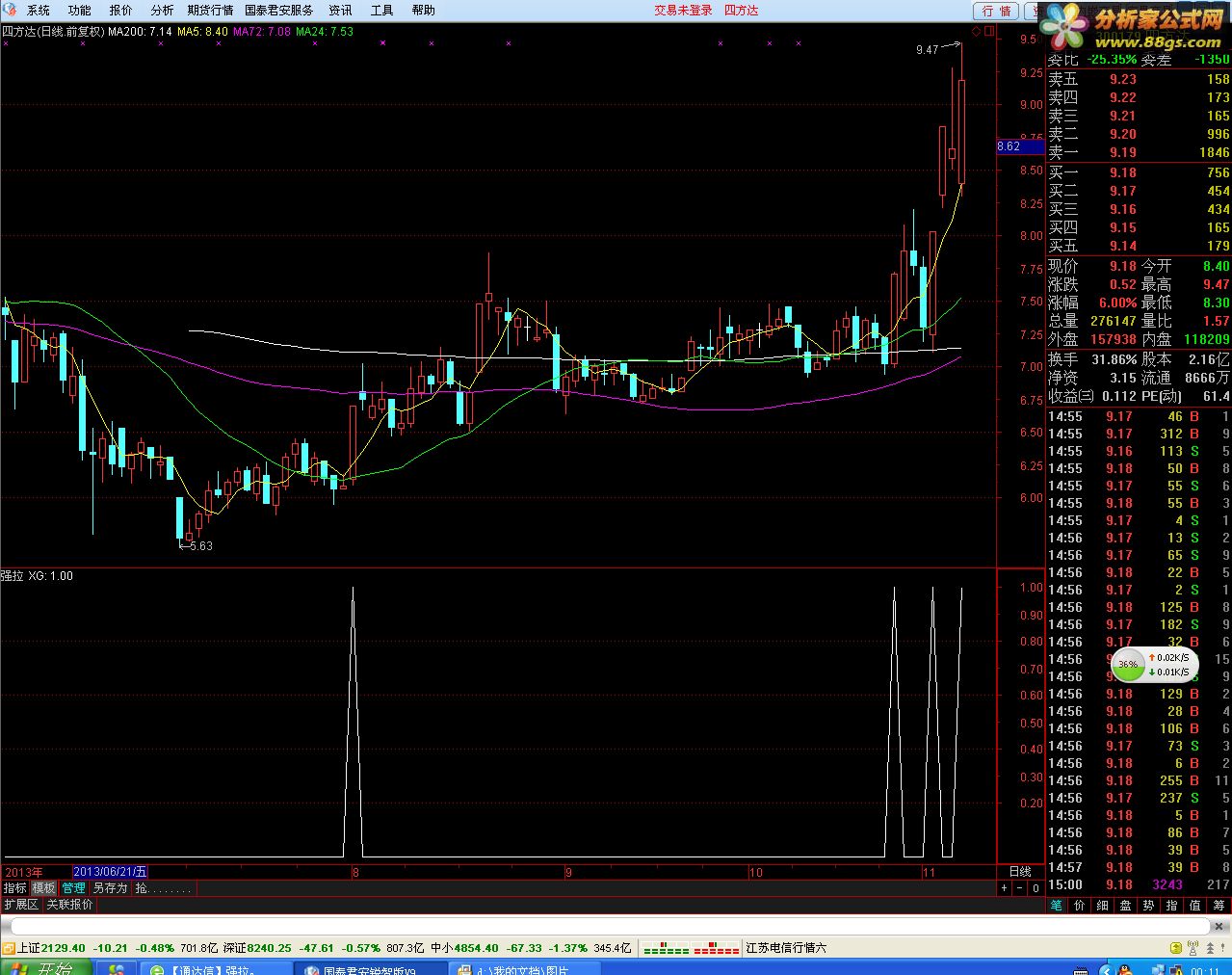Open the 报价 menu

pyautogui.click(x=120, y=11)
